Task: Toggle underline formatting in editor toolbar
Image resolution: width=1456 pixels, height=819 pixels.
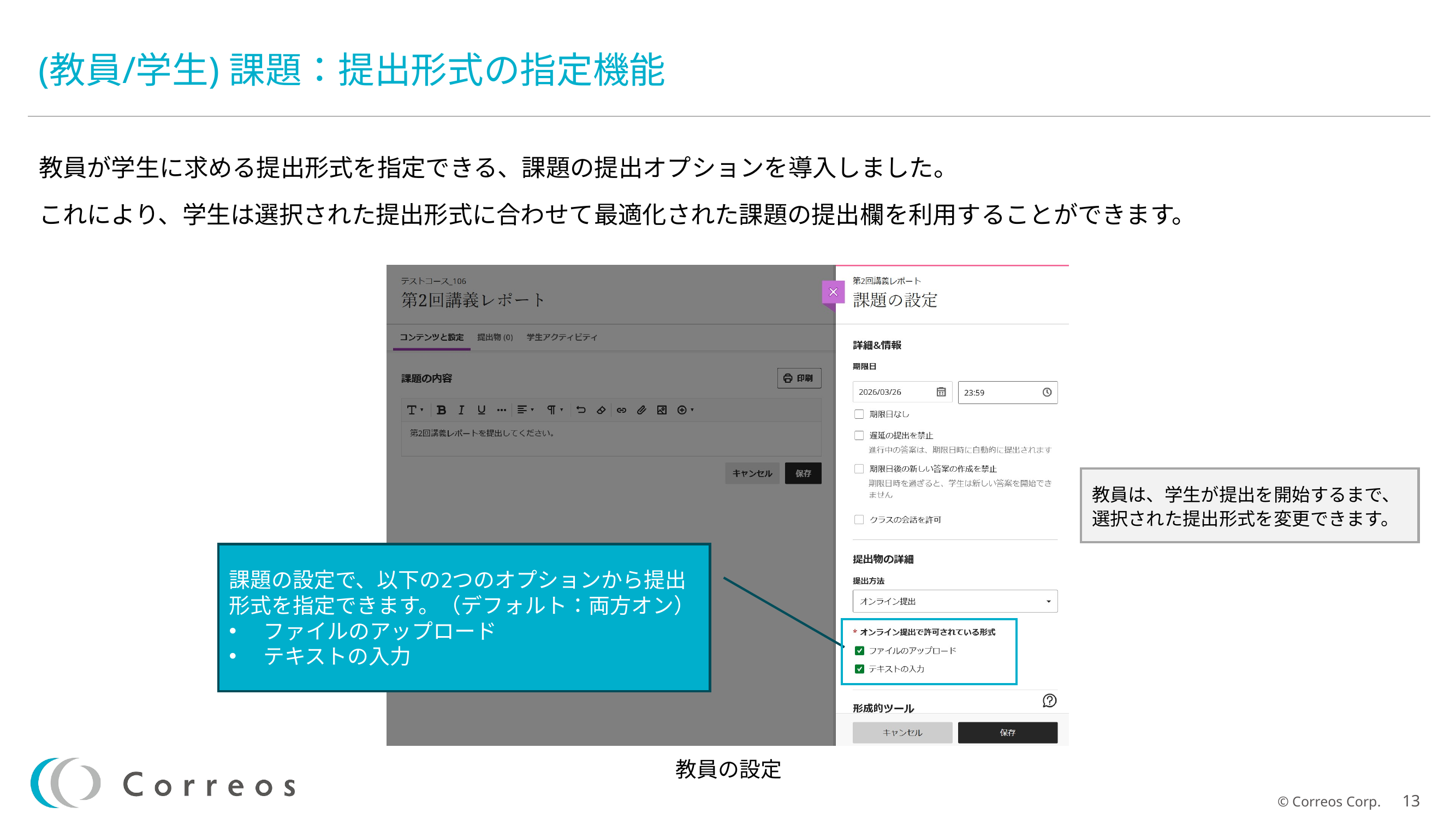Action: [x=482, y=411]
